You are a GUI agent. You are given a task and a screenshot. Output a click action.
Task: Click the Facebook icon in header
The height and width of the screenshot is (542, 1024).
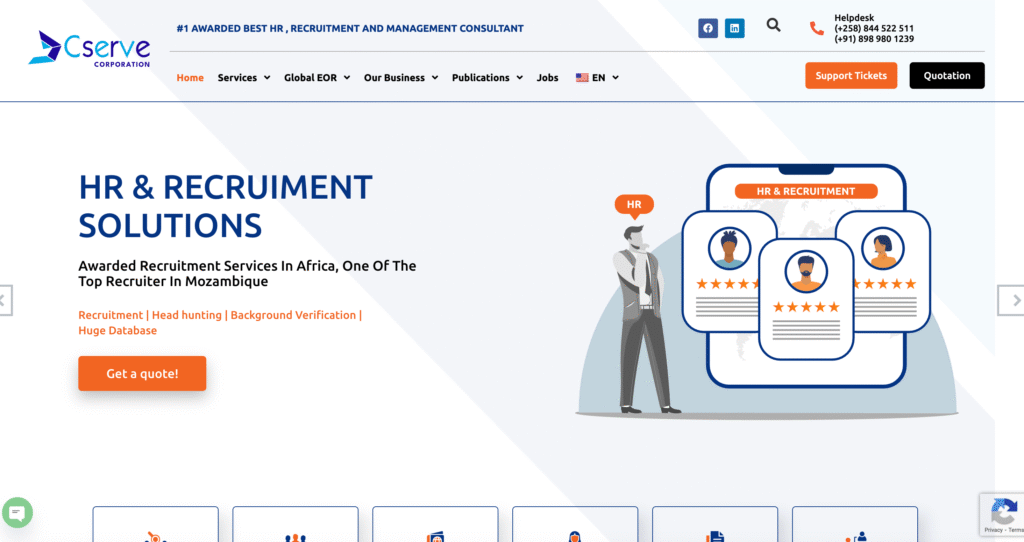coord(708,28)
